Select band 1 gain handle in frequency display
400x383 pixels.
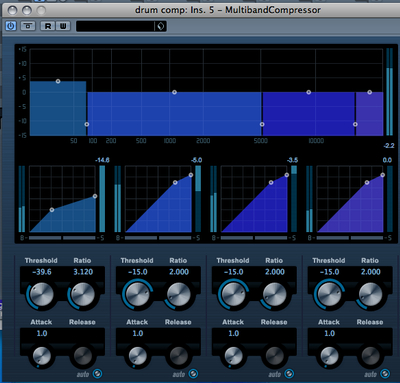coord(58,81)
